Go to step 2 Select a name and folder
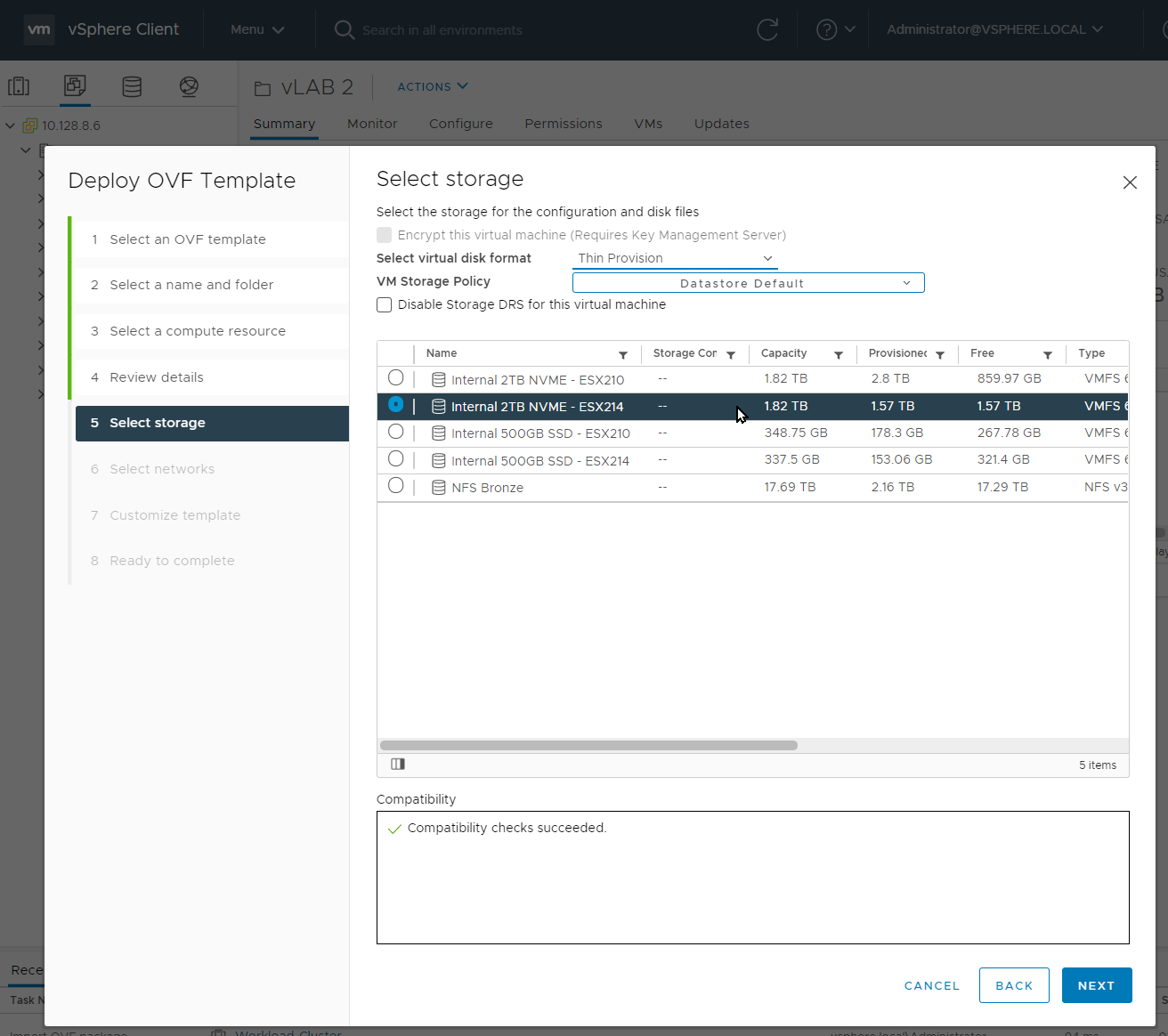Viewport: 1168px width, 1036px height. [212, 285]
